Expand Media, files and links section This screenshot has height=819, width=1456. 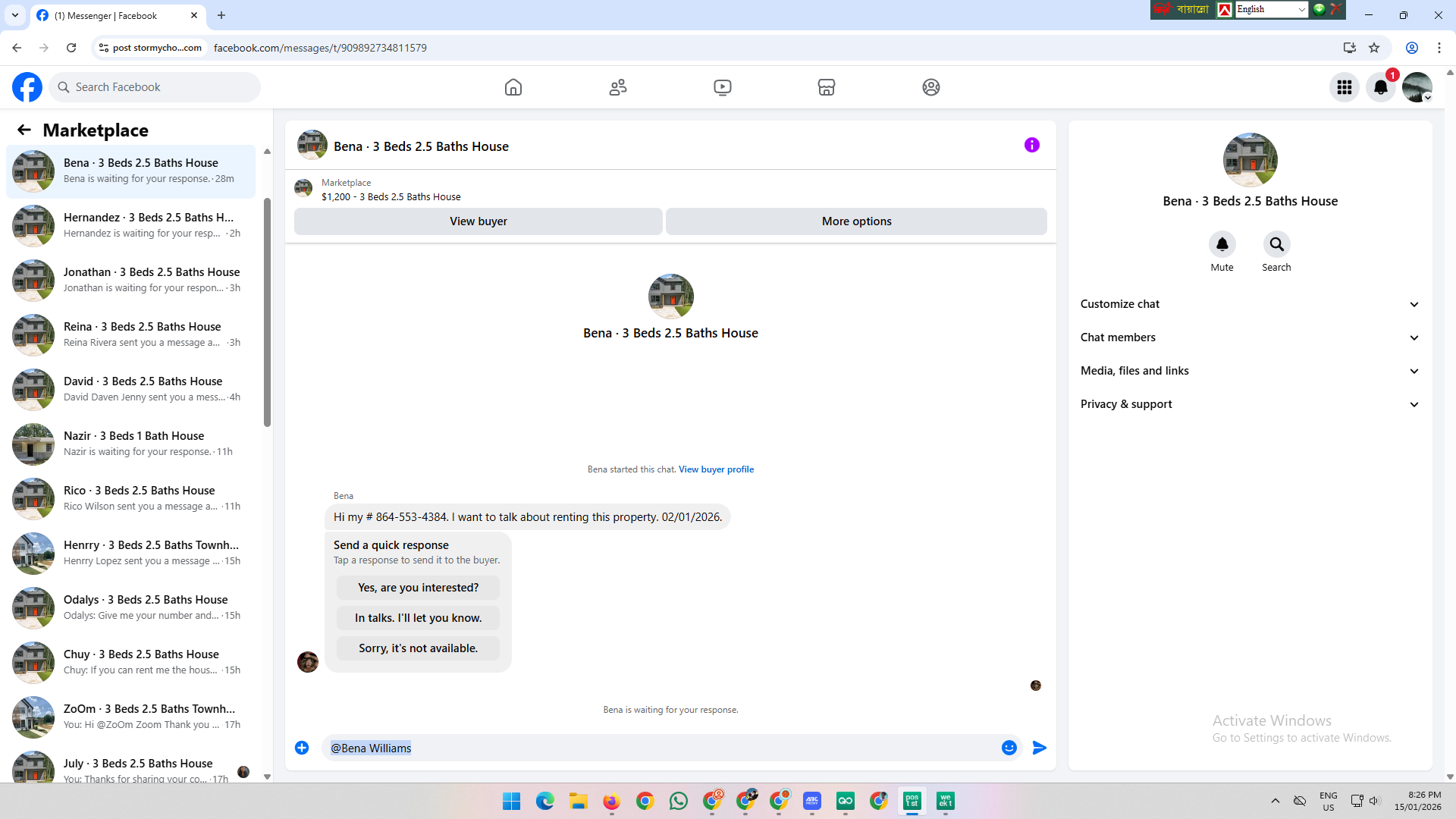click(x=1250, y=371)
